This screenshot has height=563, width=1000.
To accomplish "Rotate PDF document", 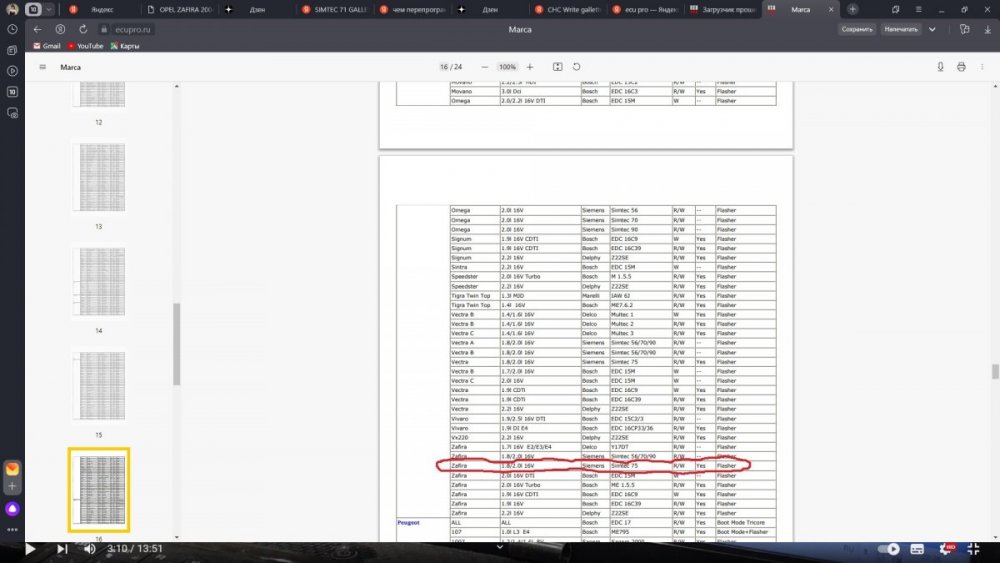I will click(577, 67).
